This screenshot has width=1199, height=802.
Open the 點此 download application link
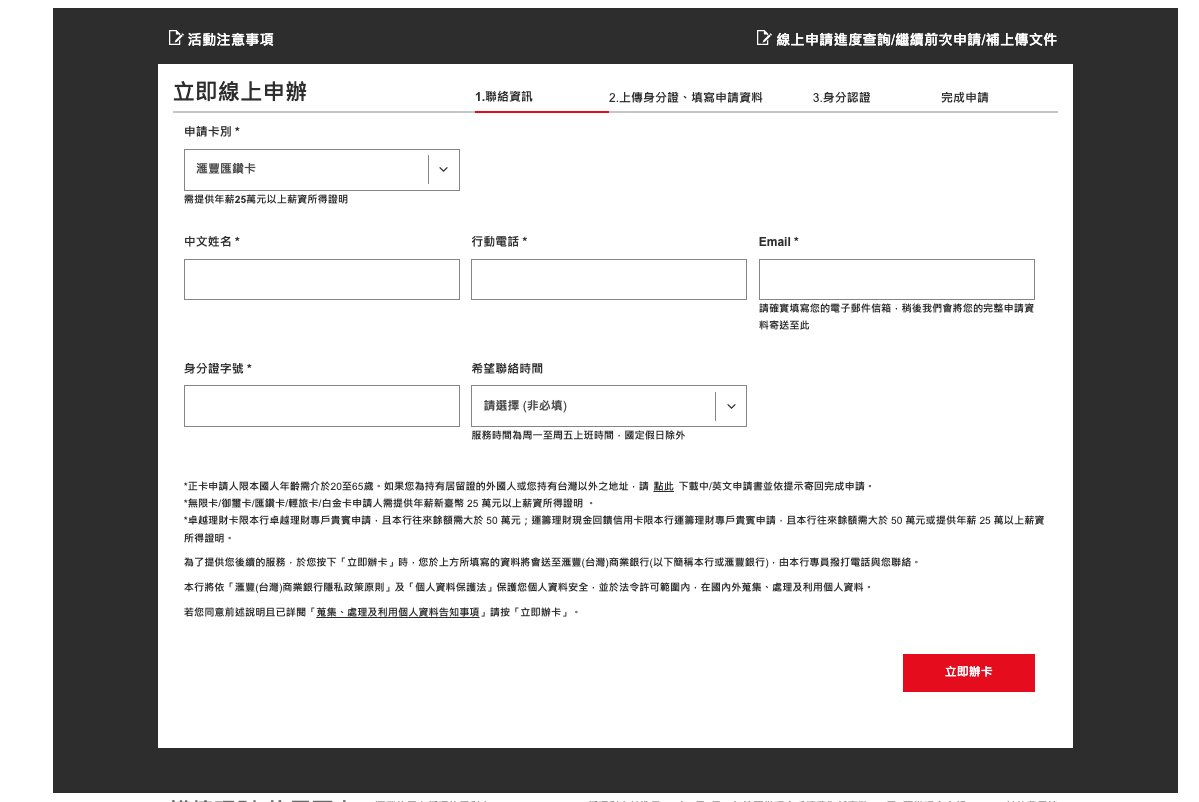(663, 486)
